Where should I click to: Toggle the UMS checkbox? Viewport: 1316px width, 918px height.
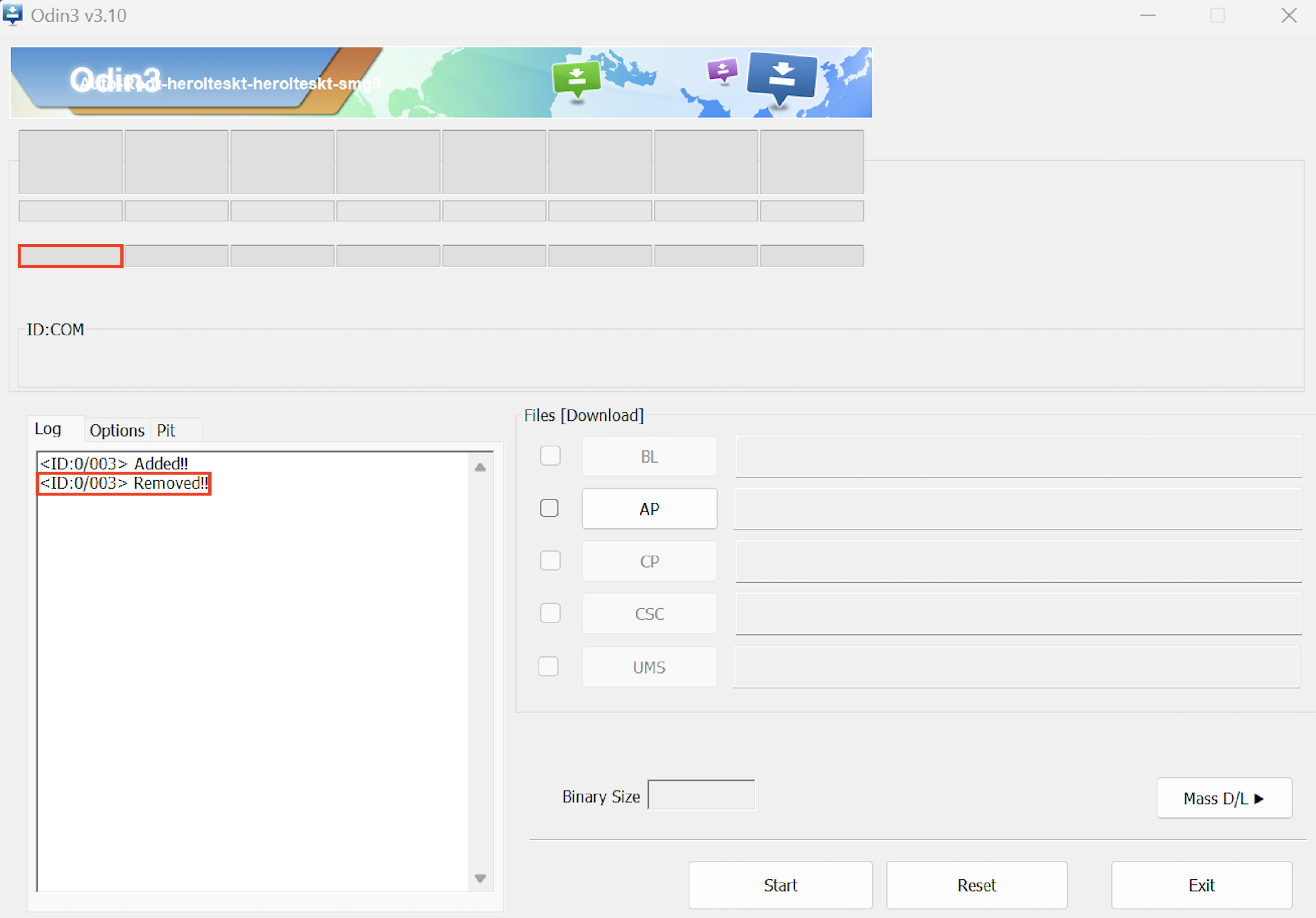click(x=548, y=666)
